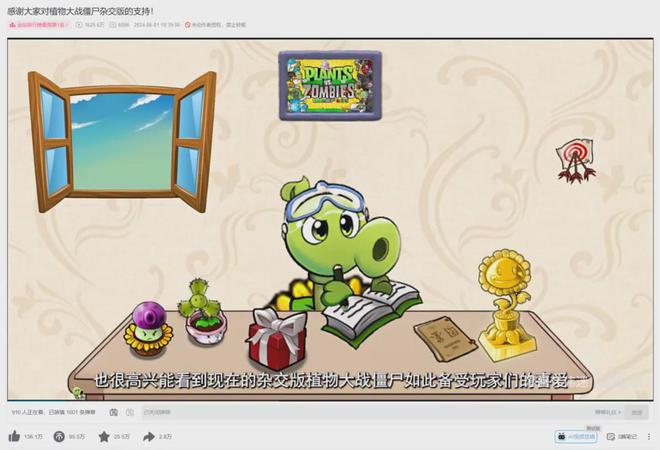Click the video player to pause playback
The image size is (660, 450).
tap(330, 219)
